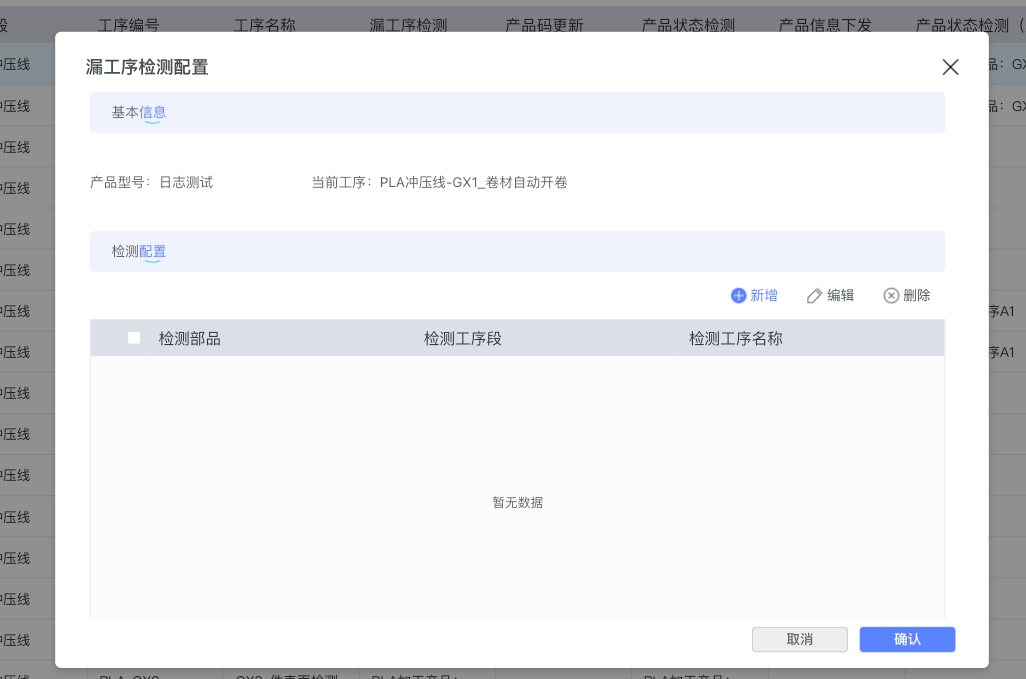Click the pencil icon for 编辑
The width and height of the screenshot is (1026, 679).
click(815, 296)
